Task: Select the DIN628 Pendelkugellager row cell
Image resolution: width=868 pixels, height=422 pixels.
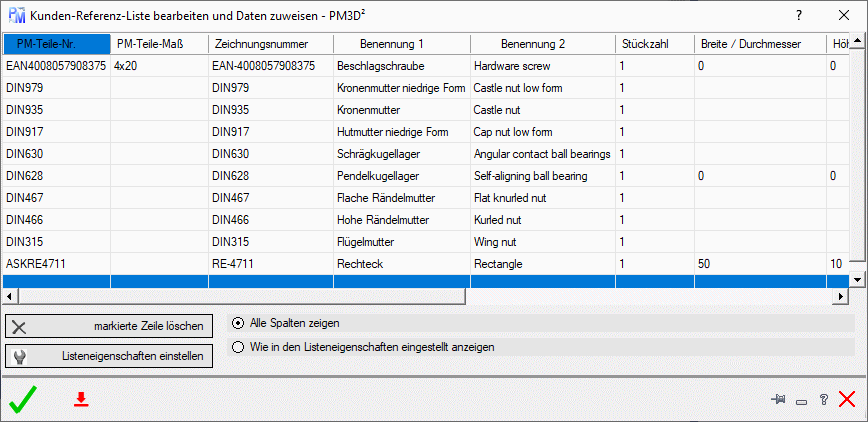Action: [x=380, y=176]
